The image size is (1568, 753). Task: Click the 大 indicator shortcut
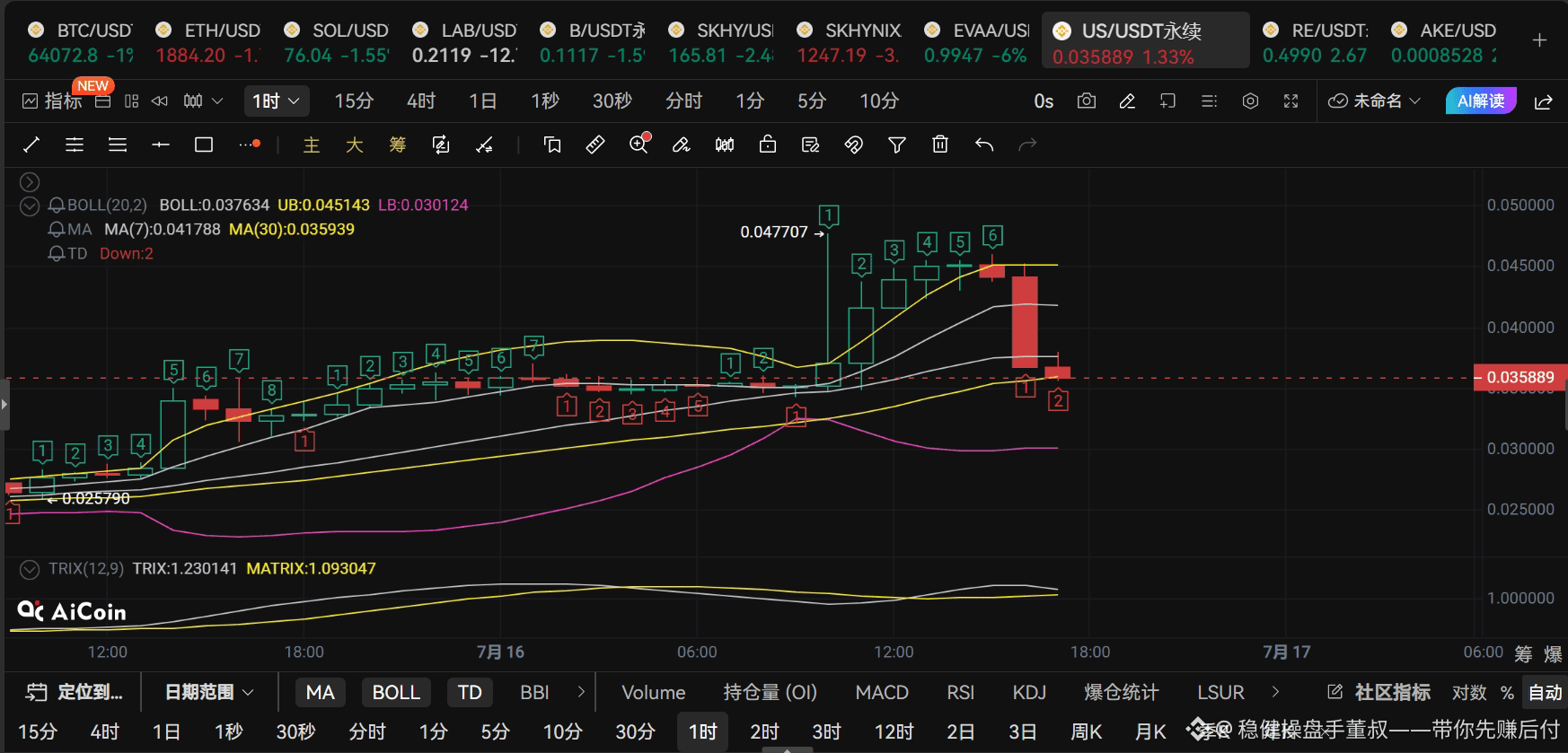point(355,144)
